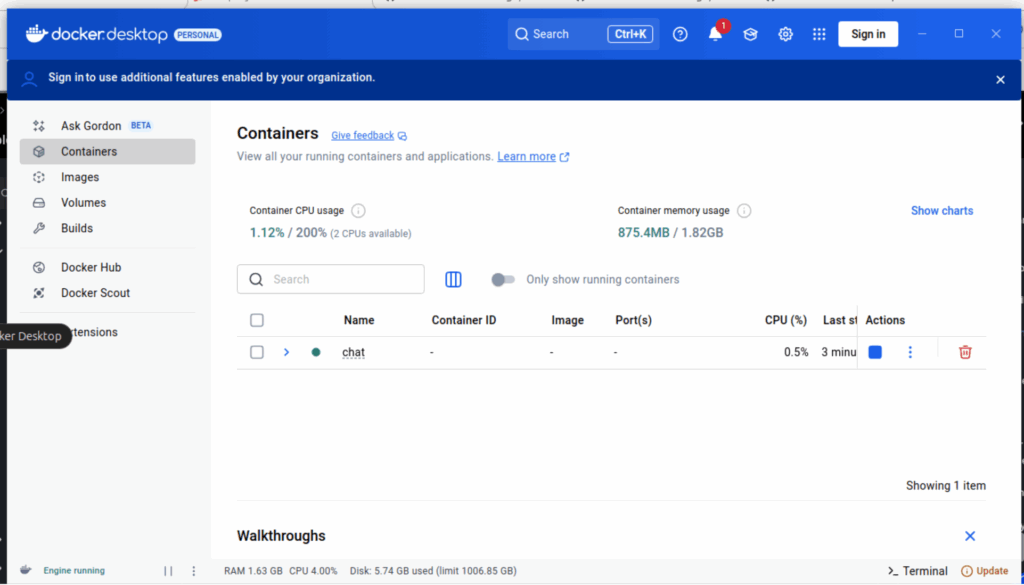Click the Image column header

pyautogui.click(x=568, y=320)
